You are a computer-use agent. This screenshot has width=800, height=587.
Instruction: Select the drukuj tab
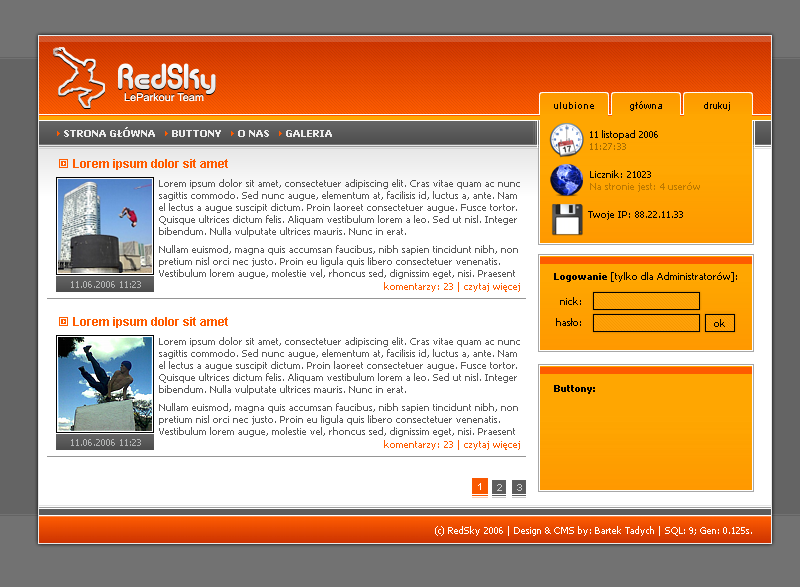pyautogui.click(x=717, y=105)
